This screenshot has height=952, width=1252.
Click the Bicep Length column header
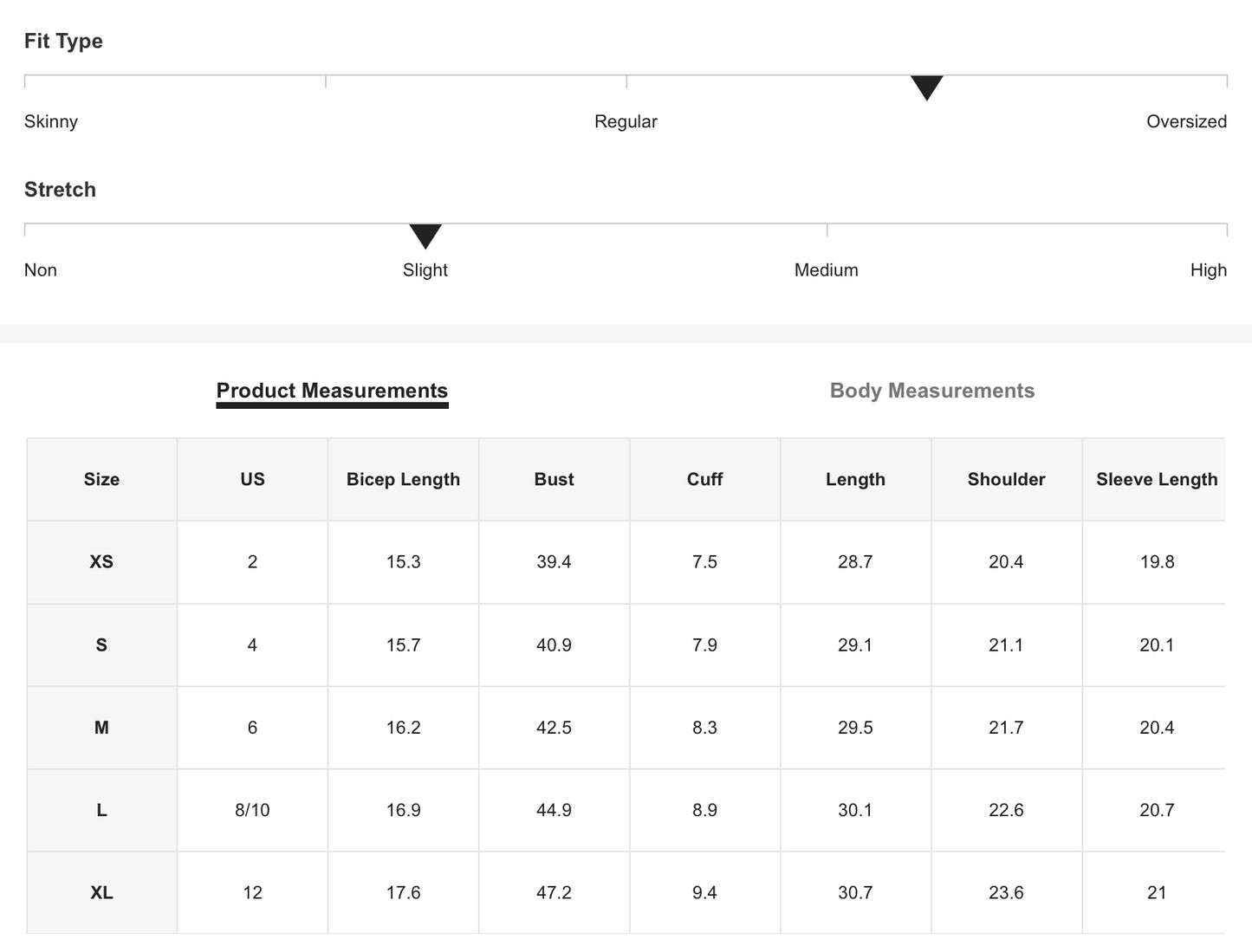click(x=403, y=480)
